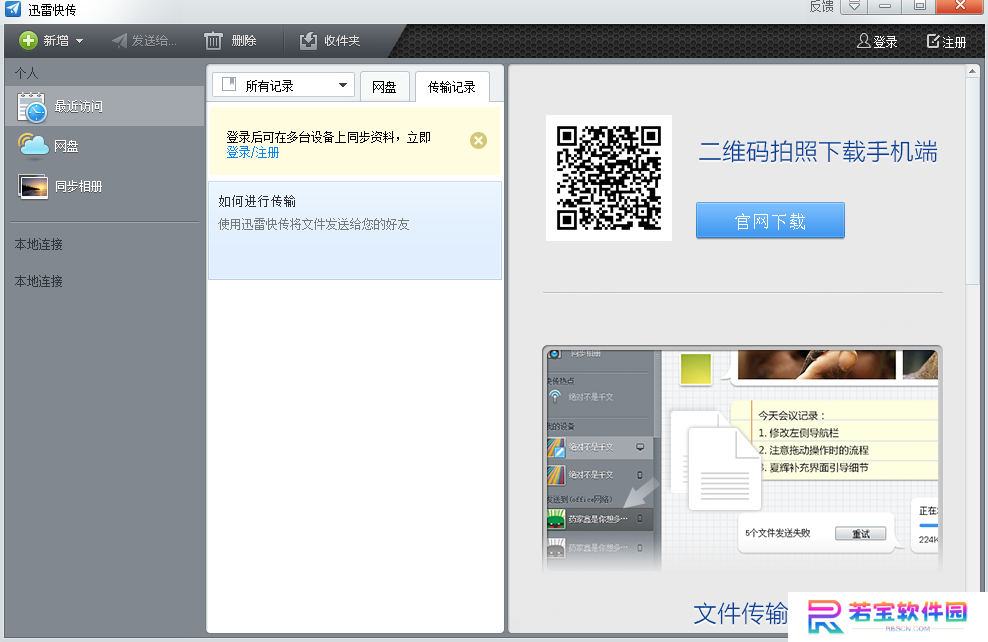This screenshot has width=988, height=642.
Task: Switch to the 传输记录 tab
Action: click(452, 87)
